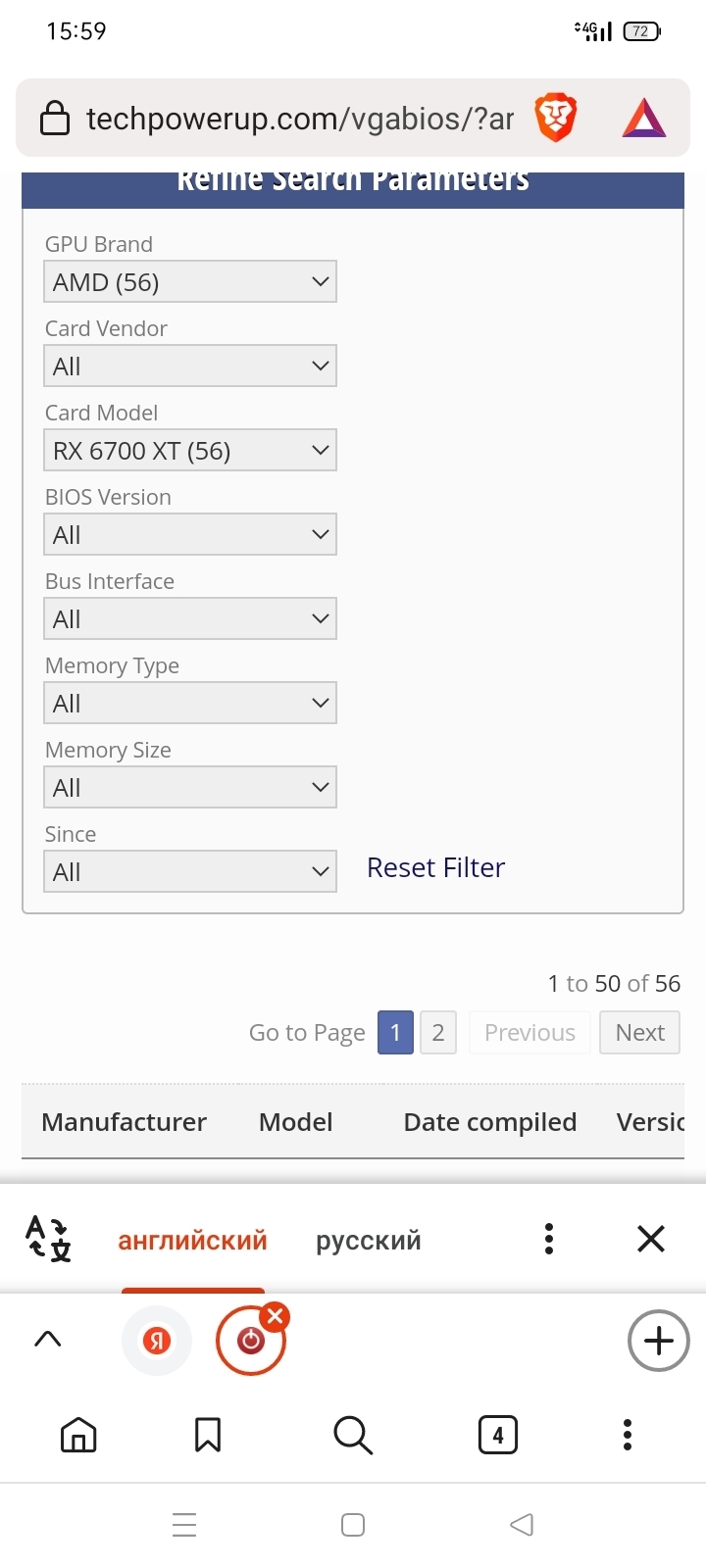Image resolution: width=706 pixels, height=1568 pixels.
Task: Open the browser main menu dots
Action: click(x=628, y=1435)
